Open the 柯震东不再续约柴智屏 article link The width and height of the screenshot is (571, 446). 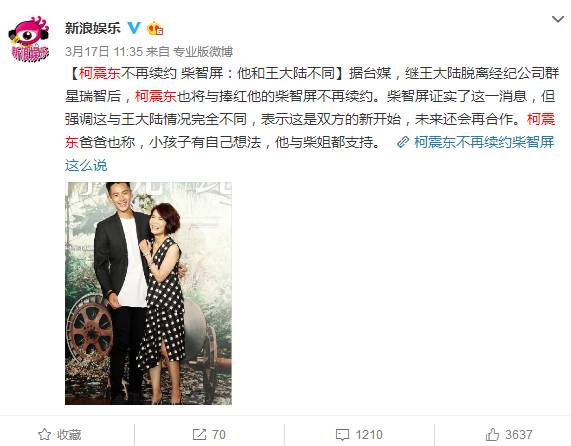tap(484, 142)
